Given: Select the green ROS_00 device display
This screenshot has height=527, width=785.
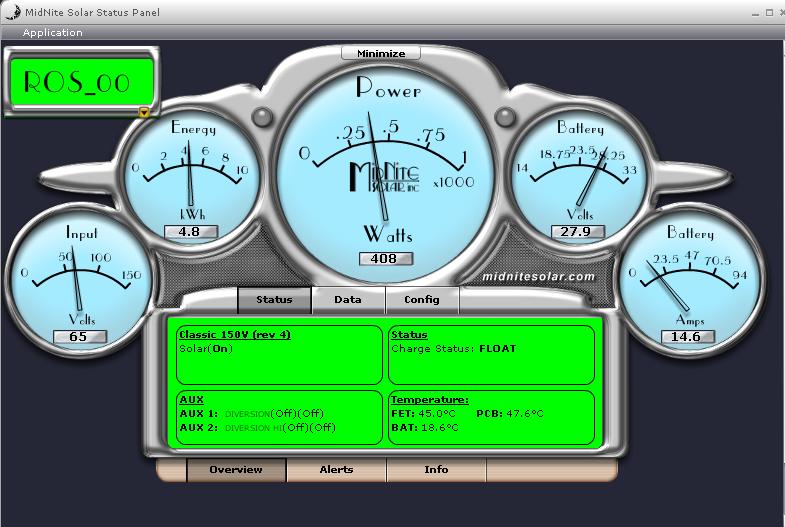Looking at the screenshot, I should 82,82.
